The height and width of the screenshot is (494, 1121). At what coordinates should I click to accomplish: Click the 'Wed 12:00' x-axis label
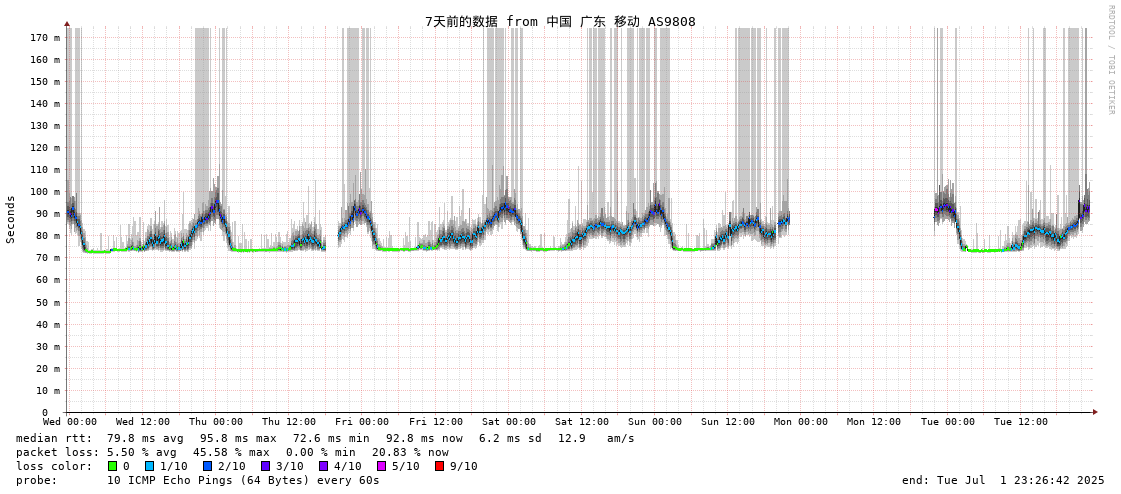(143, 422)
